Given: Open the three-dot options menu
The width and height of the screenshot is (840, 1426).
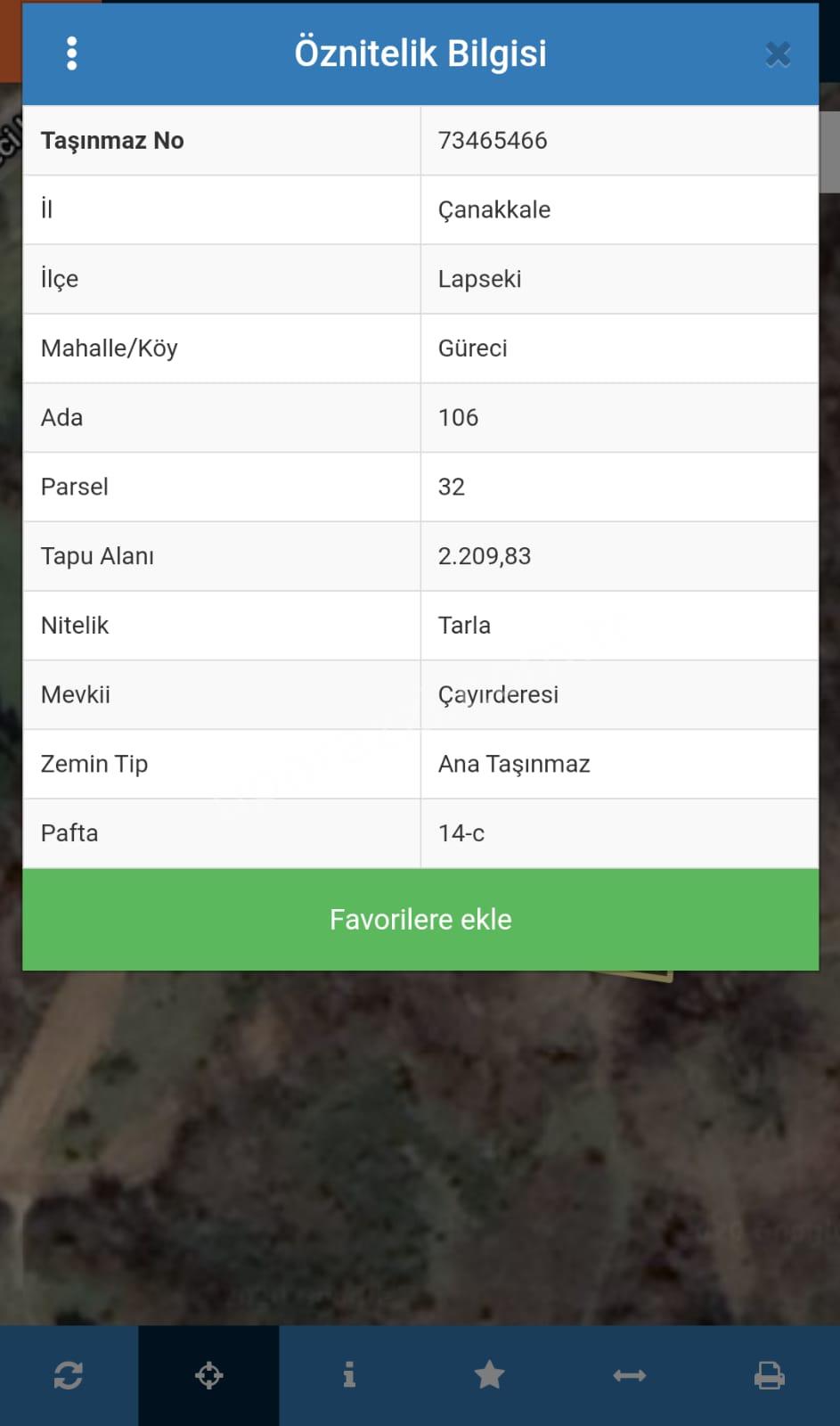Looking at the screenshot, I should click(72, 53).
